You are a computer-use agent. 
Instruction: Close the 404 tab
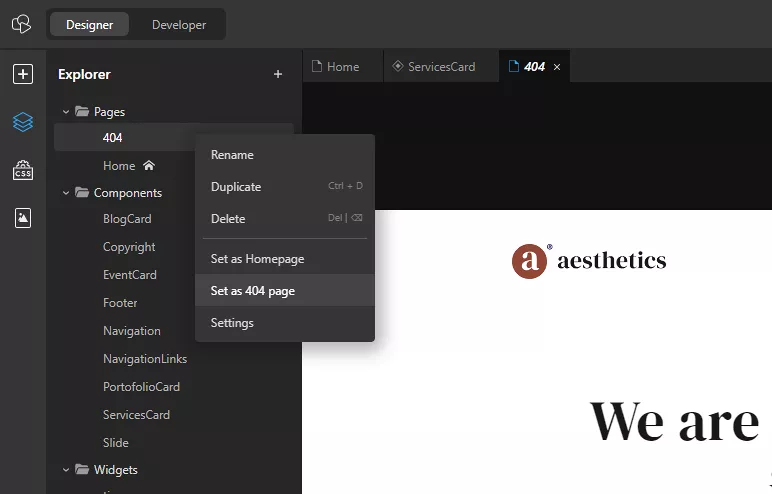(x=557, y=67)
